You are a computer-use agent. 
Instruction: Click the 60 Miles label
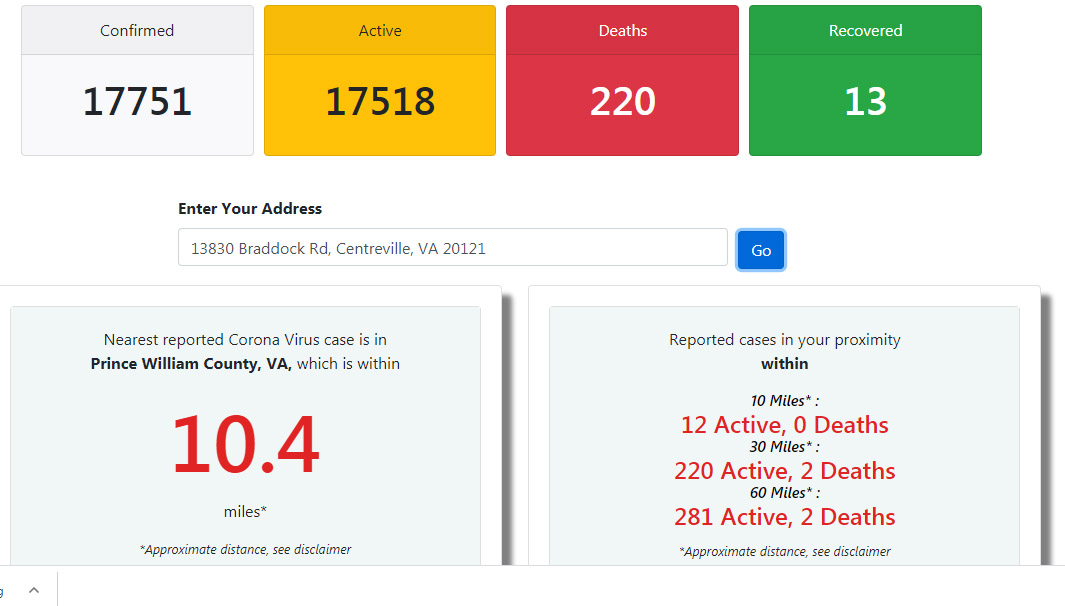point(784,493)
